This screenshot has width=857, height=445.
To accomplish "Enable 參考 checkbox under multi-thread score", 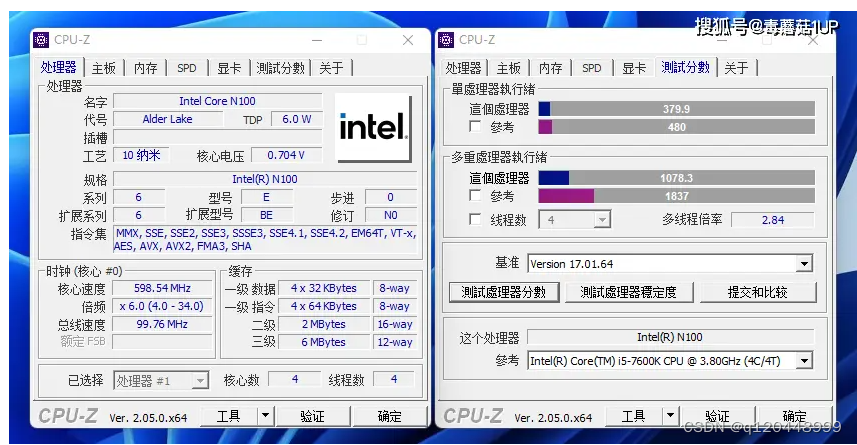I will (475, 196).
